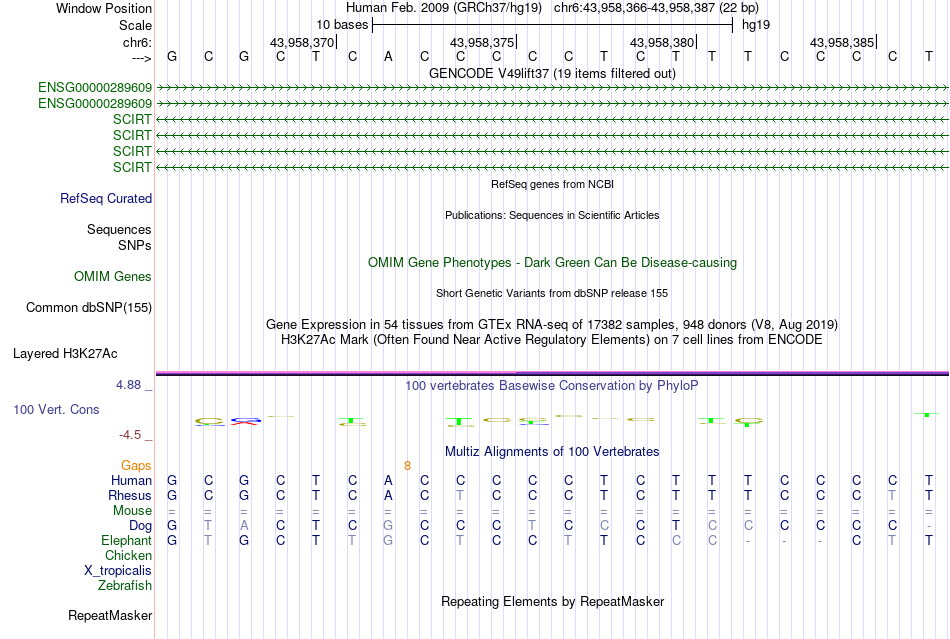Click the RepeatMasker track label

[x=110, y=615]
